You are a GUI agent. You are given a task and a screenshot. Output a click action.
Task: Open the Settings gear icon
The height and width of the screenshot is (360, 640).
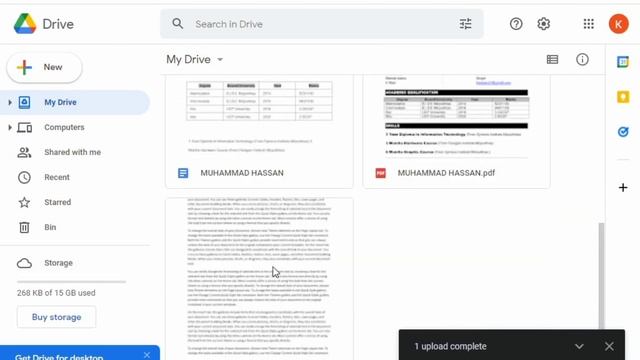[543, 24]
